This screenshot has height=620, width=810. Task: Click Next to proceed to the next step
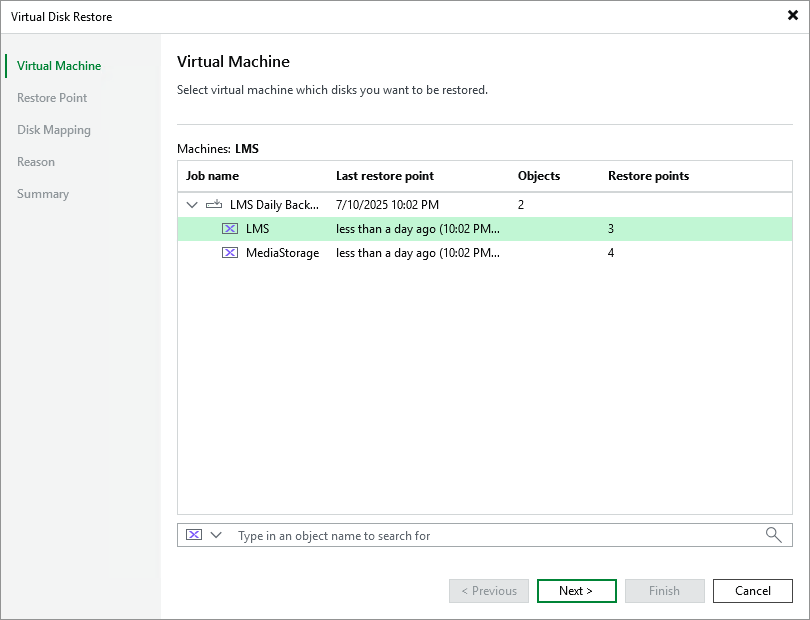tap(576, 591)
